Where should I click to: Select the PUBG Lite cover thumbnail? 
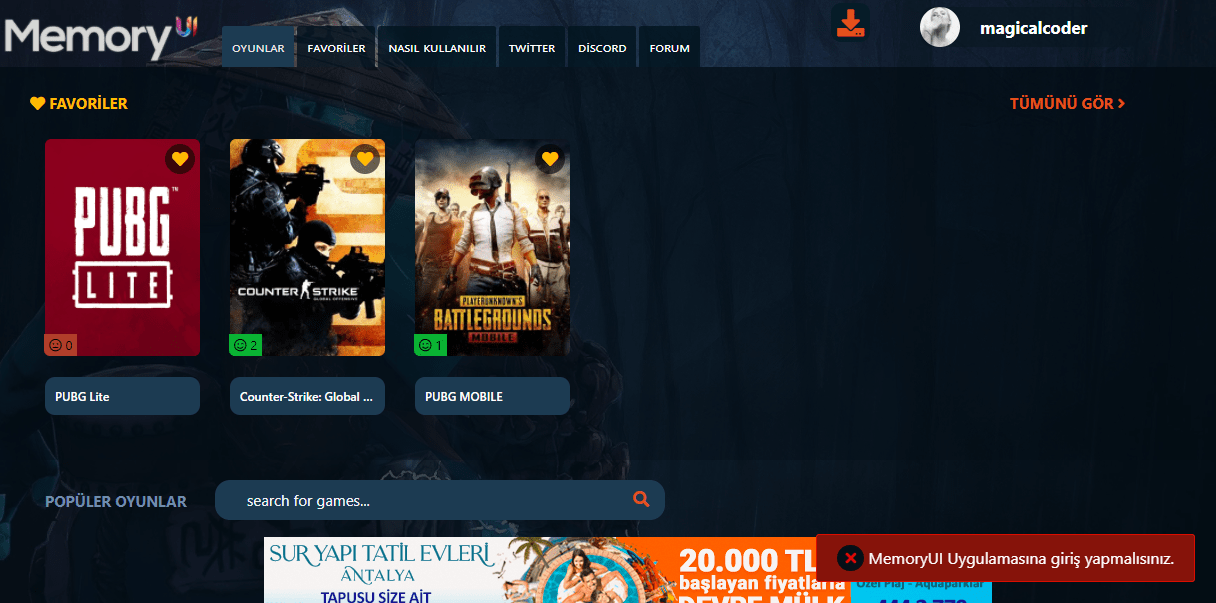tap(122, 247)
